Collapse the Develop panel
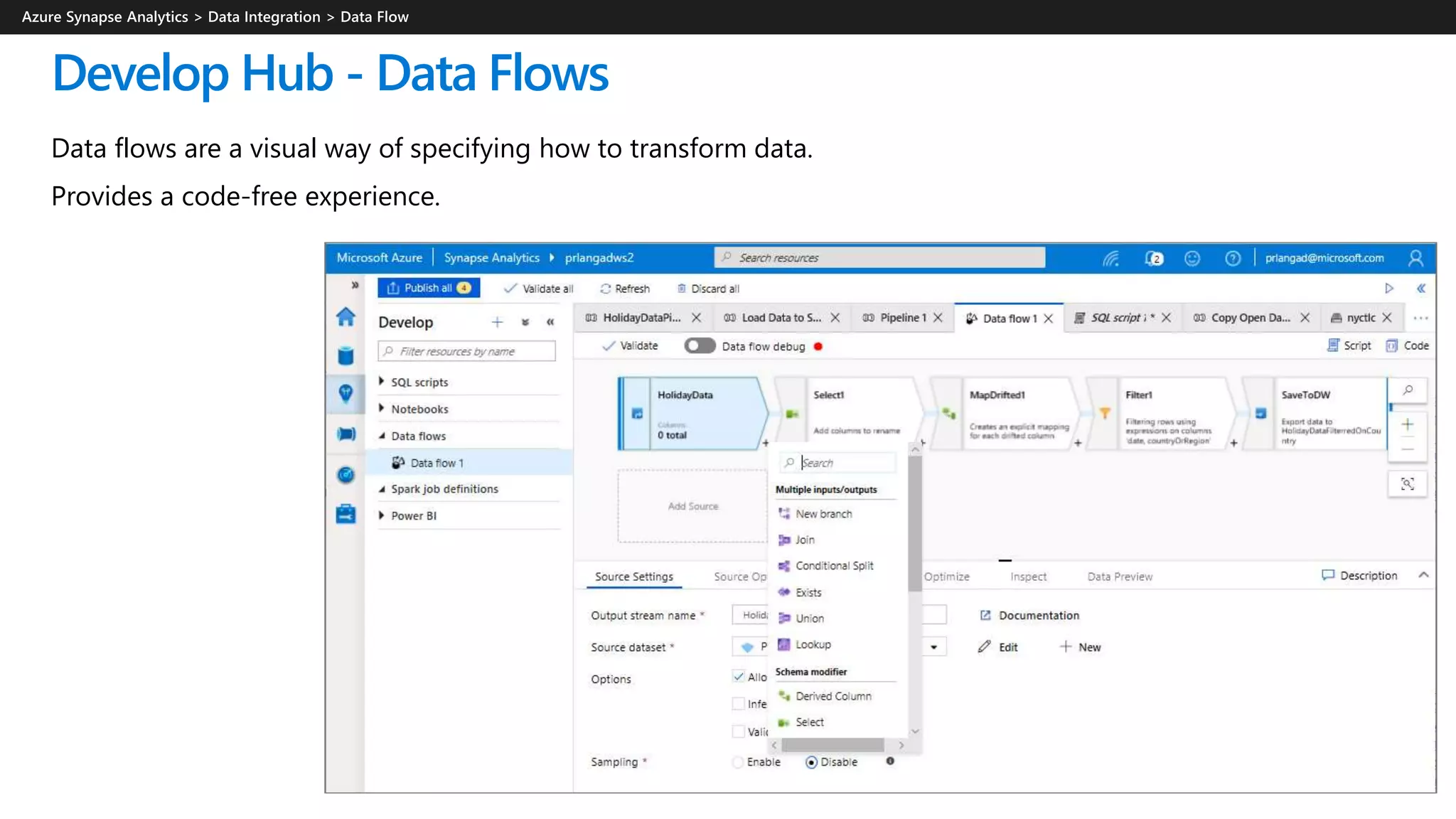The image size is (1456, 819). 550,322
